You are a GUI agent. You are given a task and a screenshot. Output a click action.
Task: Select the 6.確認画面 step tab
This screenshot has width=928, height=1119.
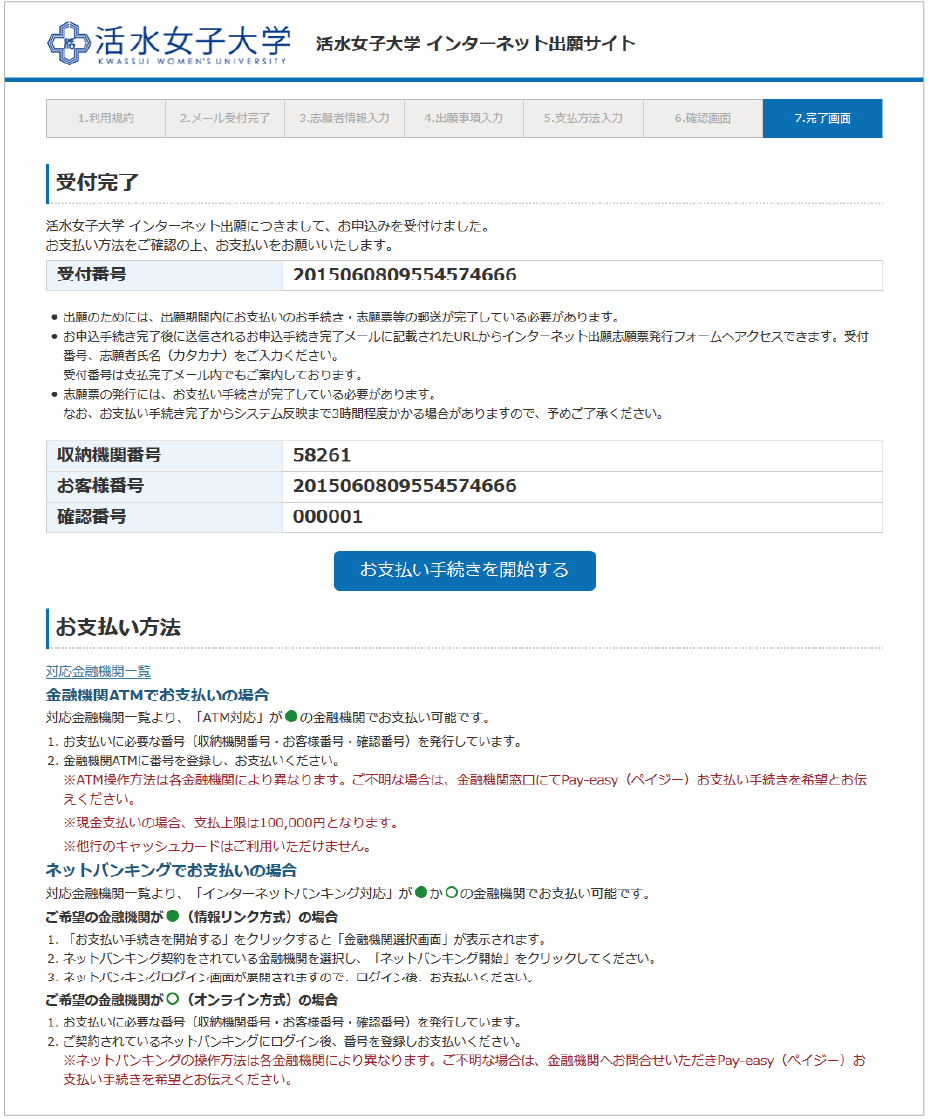pos(702,118)
